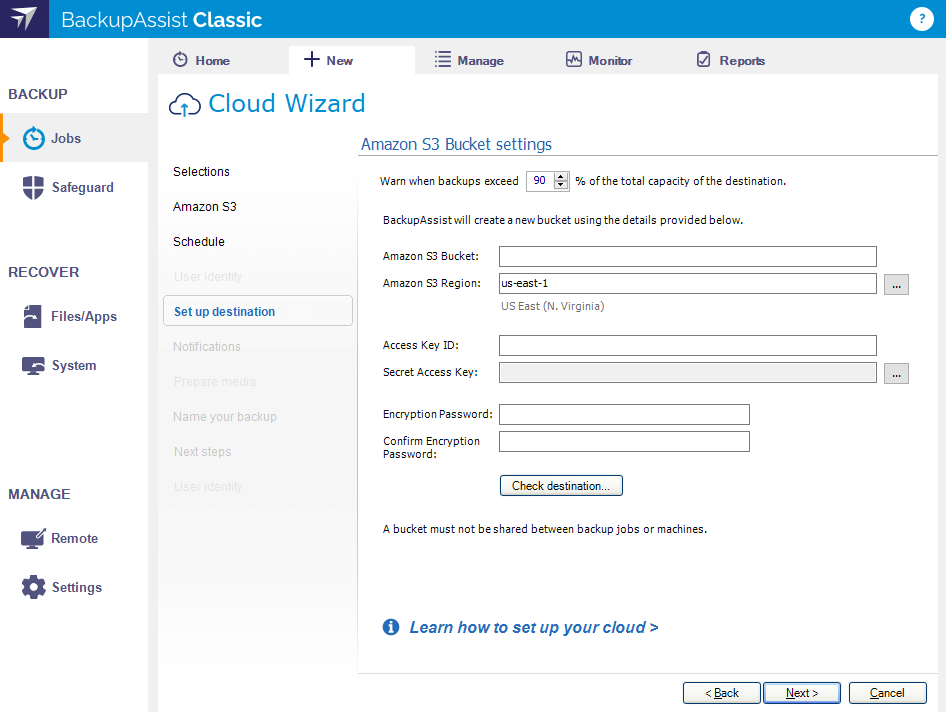The height and width of the screenshot is (712, 946).
Task: Click the Remote monitor icon
Action: point(33,538)
